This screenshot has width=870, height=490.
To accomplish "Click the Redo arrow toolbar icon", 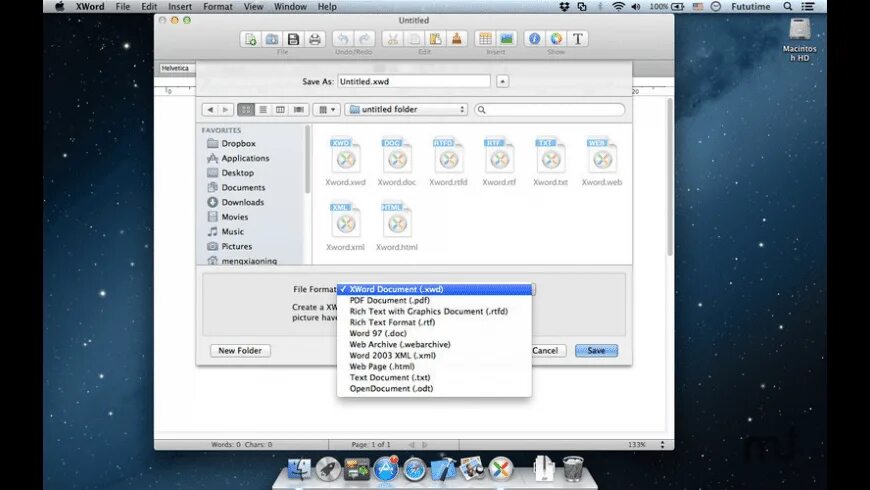I will (364, 39).
